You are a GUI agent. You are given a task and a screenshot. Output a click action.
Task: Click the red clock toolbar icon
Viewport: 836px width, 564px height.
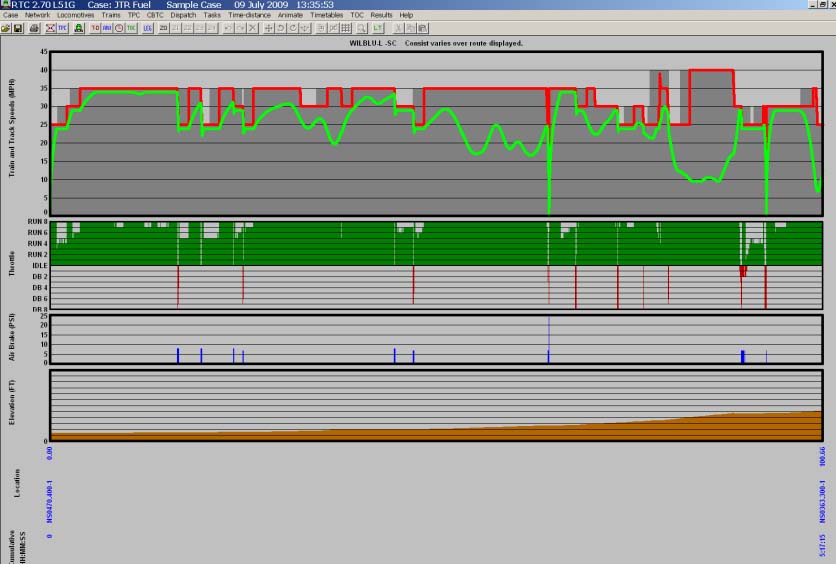[119, 28]
